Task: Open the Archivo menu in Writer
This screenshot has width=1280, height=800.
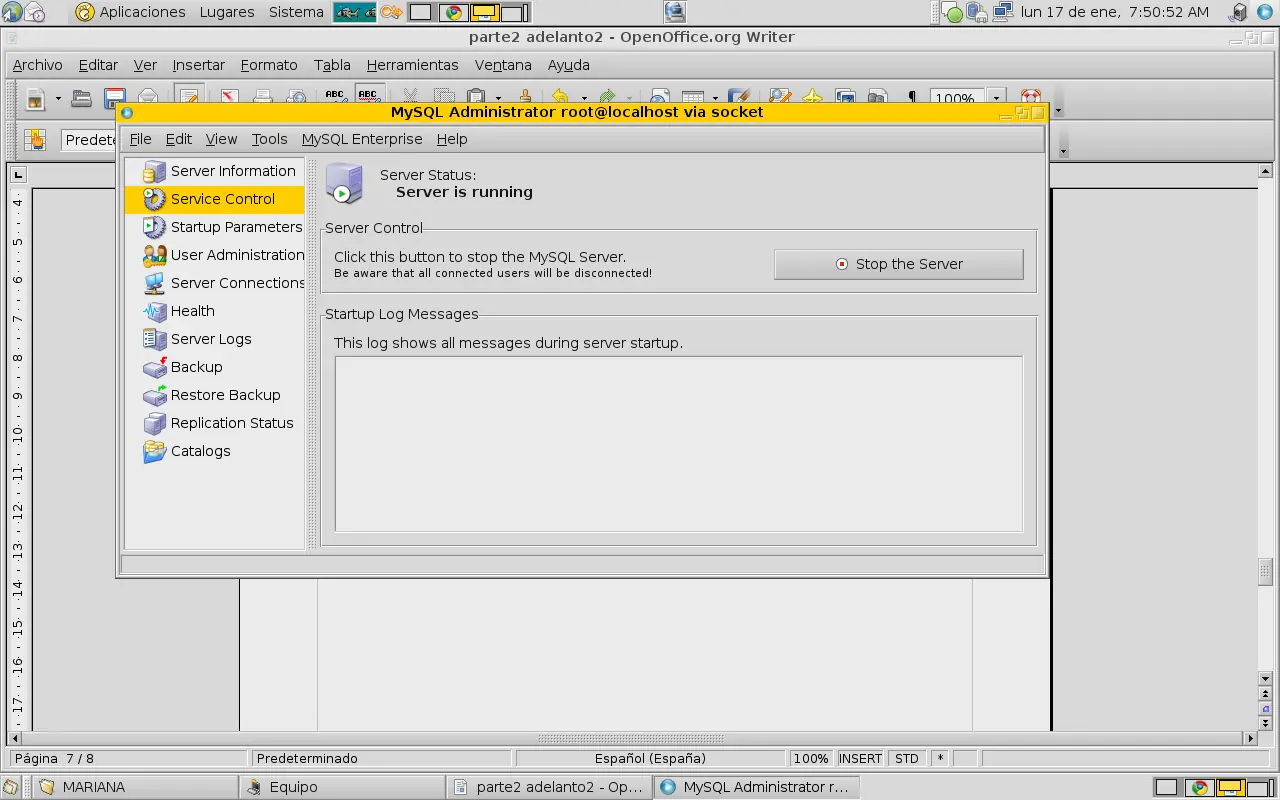Action: click(38, 65)
